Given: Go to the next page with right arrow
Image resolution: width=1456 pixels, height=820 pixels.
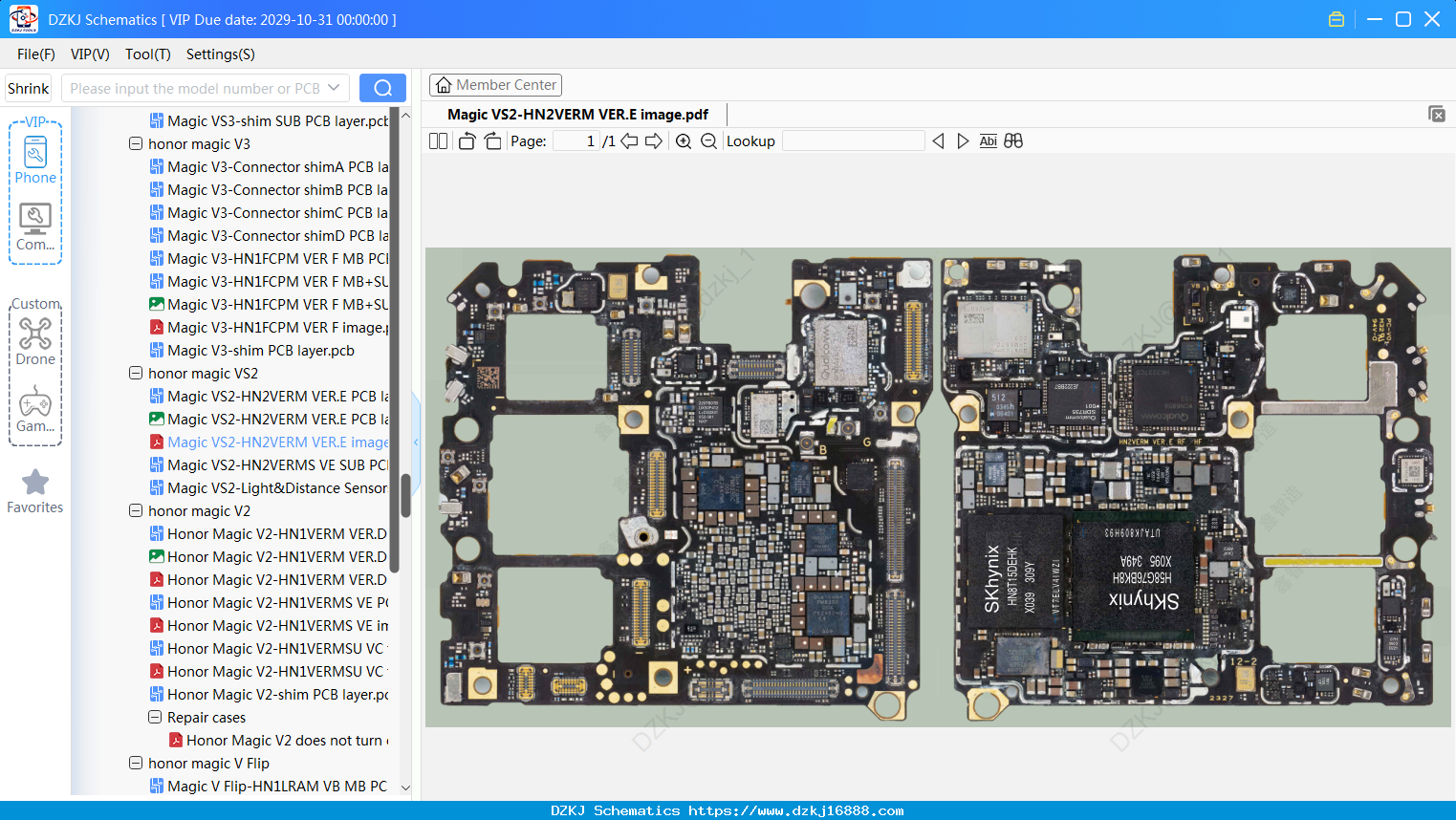Looking at the screenshot, I should click(654, 141).
